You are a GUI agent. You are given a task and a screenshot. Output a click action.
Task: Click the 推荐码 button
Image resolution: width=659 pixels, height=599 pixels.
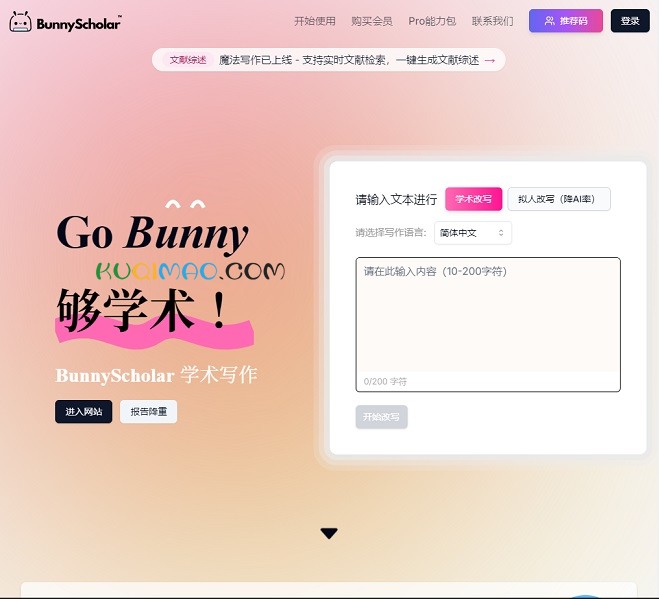coord(566,21)
